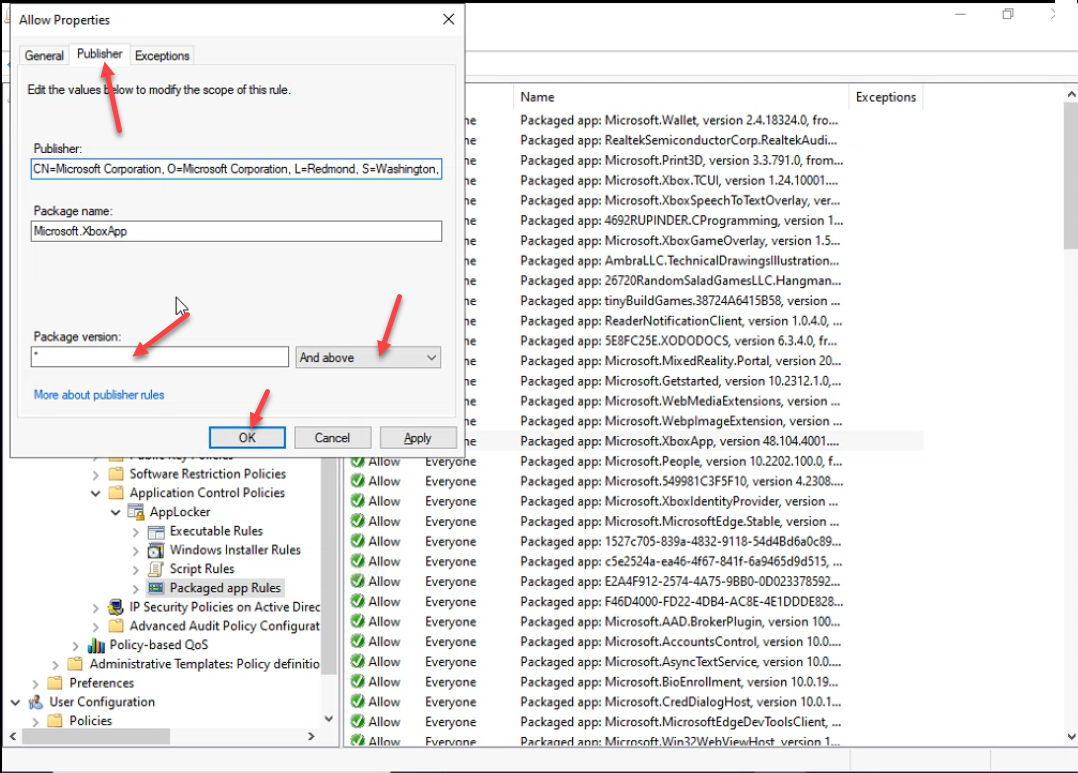
Task: Click Allow checkmark icon for BioEnrollment rule
Action: (x=358, y=682)
